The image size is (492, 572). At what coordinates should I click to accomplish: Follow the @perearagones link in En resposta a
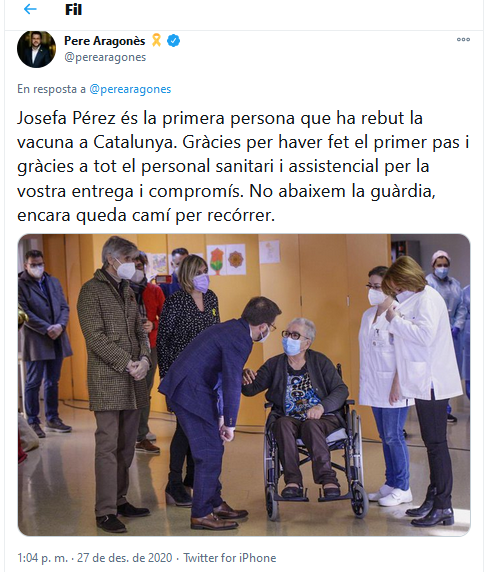coord(130,89)
